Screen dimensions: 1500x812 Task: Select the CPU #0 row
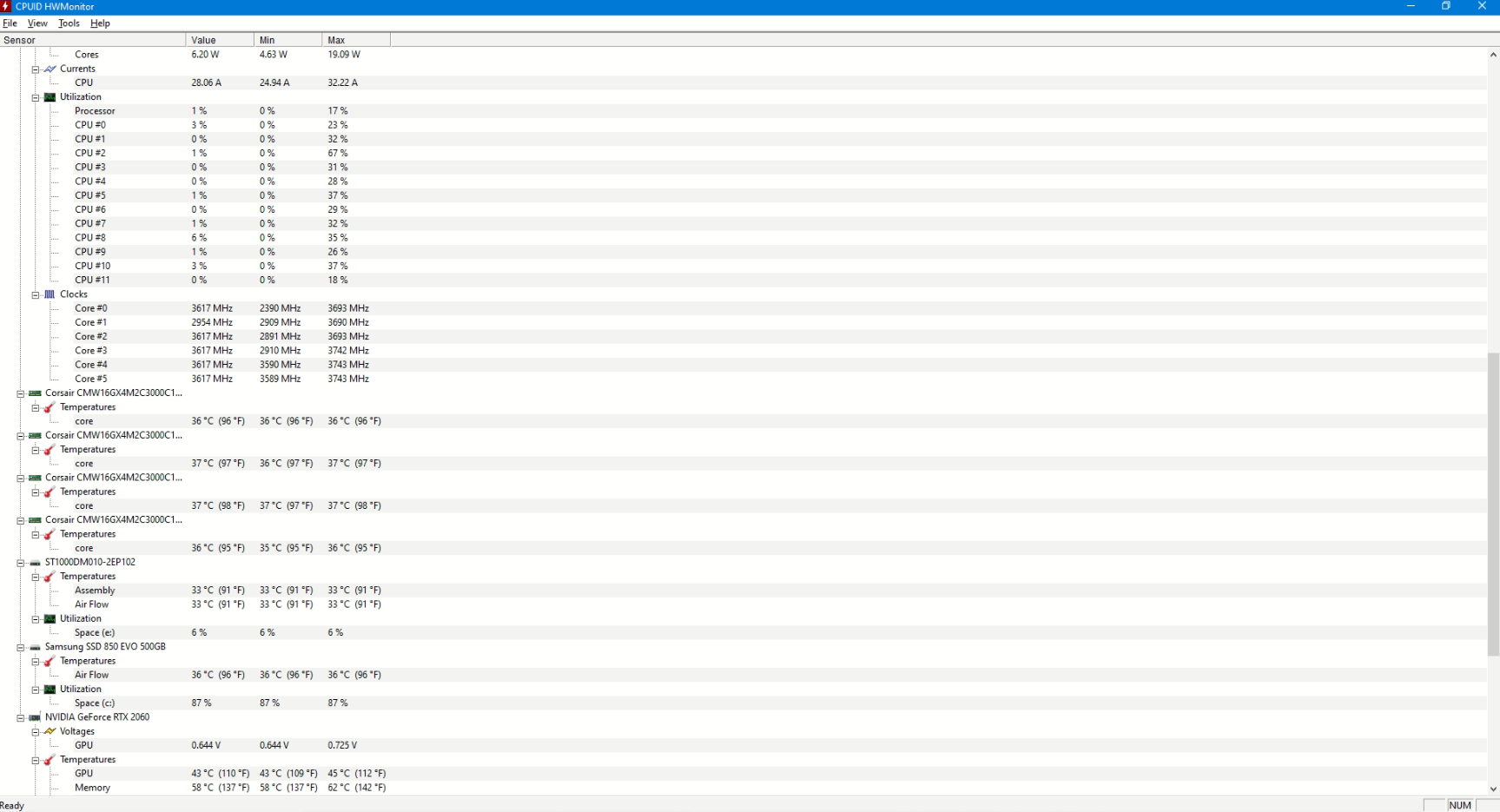tap(211, 125)
